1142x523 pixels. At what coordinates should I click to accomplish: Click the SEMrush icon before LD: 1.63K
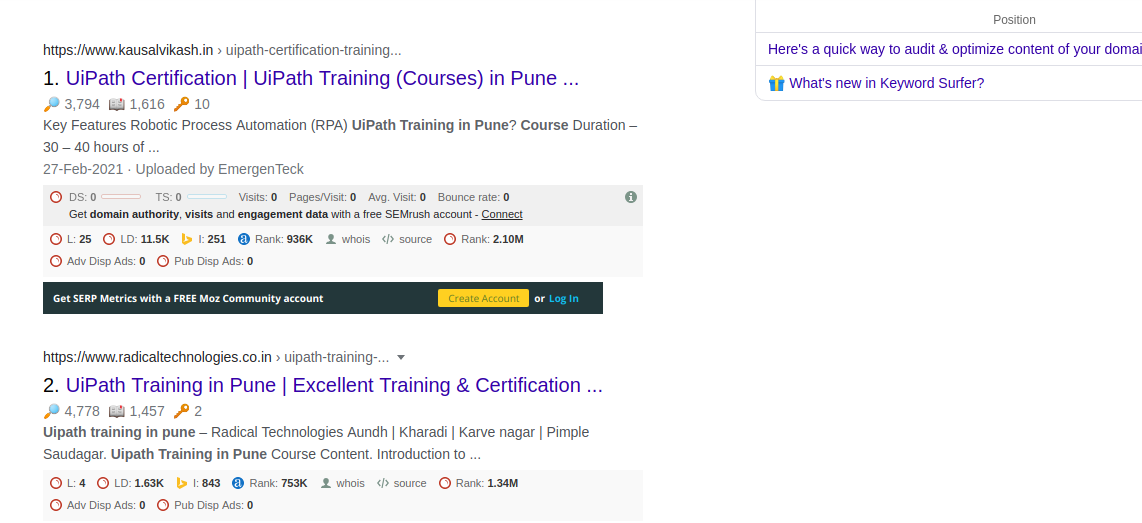pyautogui.click(x=103, y=483)
